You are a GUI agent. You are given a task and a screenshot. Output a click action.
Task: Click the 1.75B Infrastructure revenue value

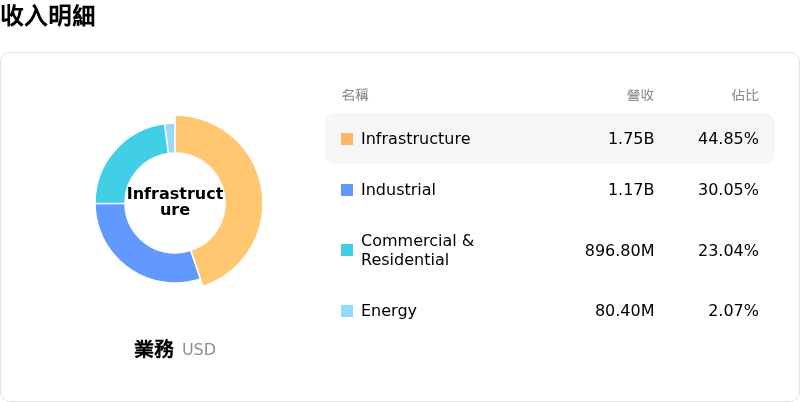coord(631,139)
